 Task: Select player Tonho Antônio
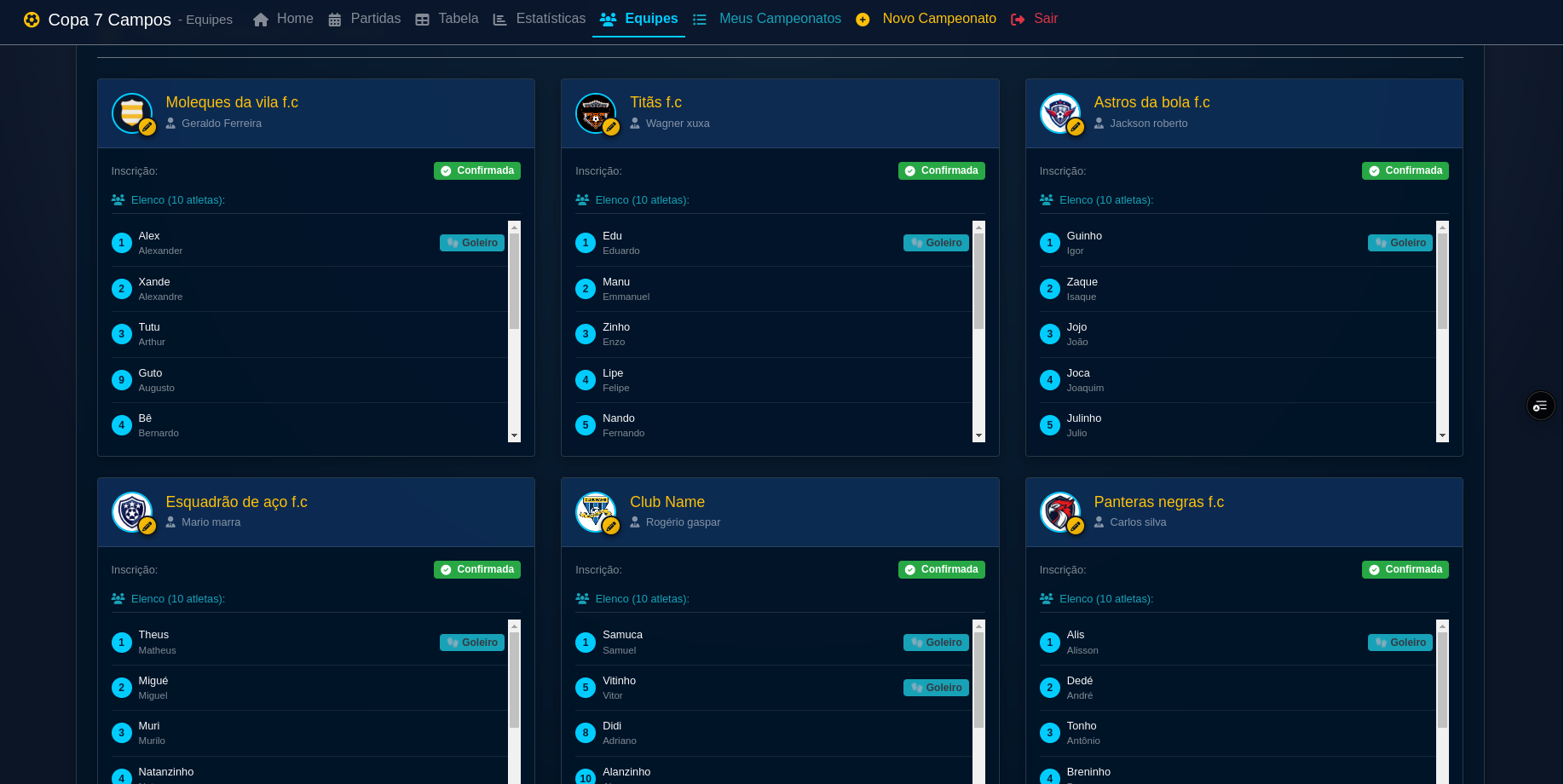1238,733
